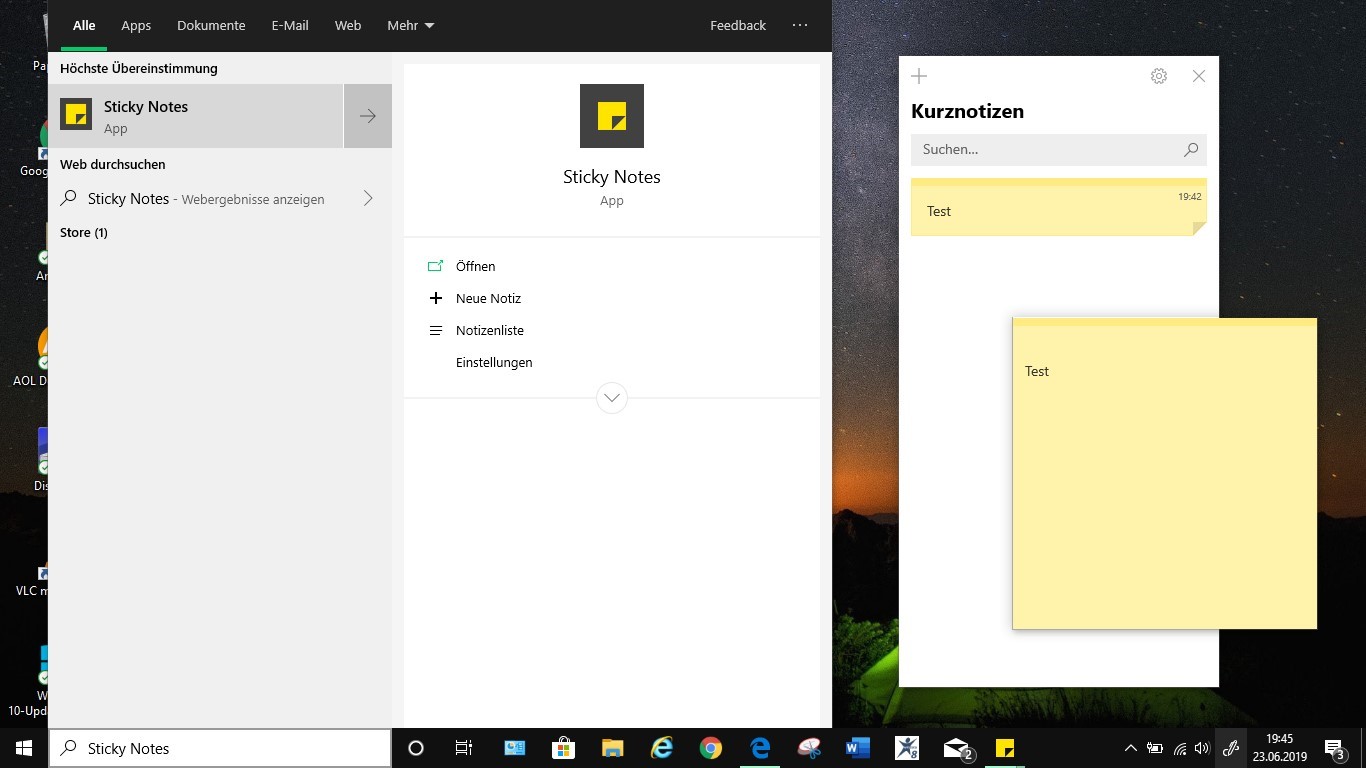This screenshot has height=768, width=1366.
Task: Click the chevron beside the web search result
Action: click(368, 199)
